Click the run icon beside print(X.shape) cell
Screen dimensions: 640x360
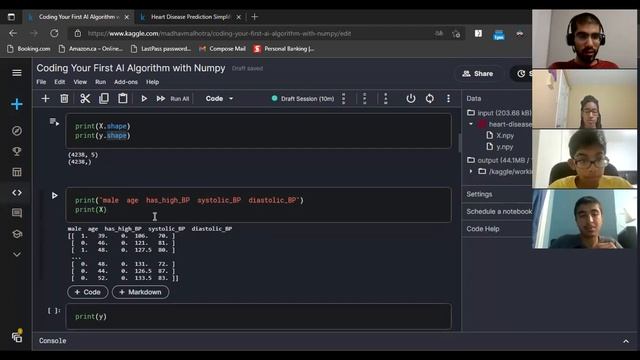[x=54, y=122]
